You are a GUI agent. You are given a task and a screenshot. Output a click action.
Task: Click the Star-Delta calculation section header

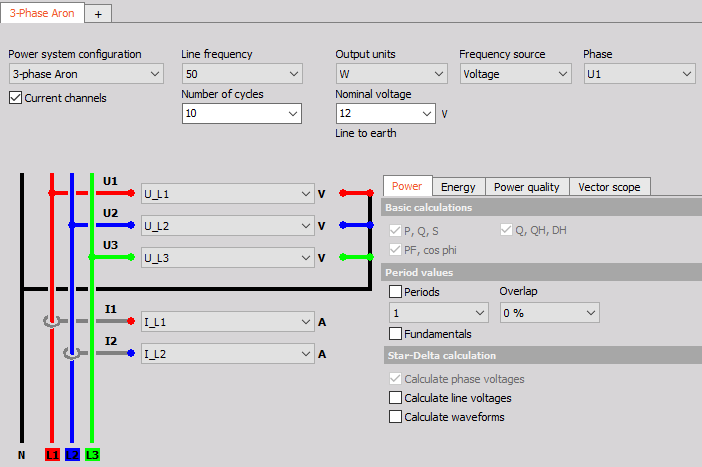coord(543,355)
